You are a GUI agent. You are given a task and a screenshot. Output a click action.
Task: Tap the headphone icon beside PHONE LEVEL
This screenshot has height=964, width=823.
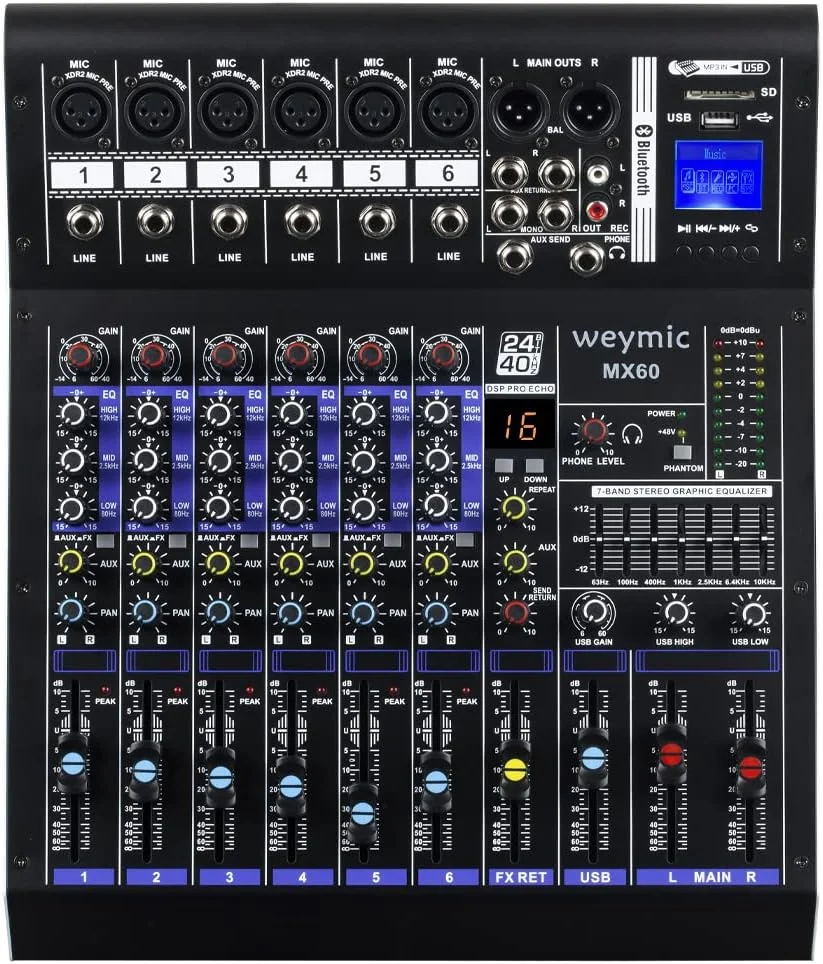tap(631, 433)
